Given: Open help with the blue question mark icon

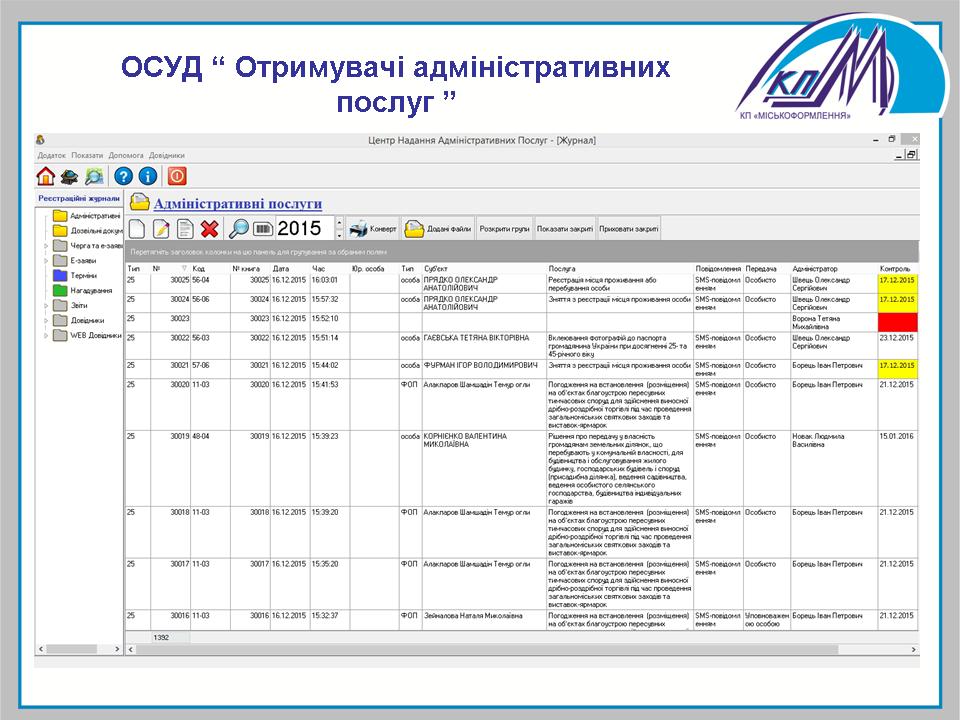Looking at the screenshot, I should 123,177.
